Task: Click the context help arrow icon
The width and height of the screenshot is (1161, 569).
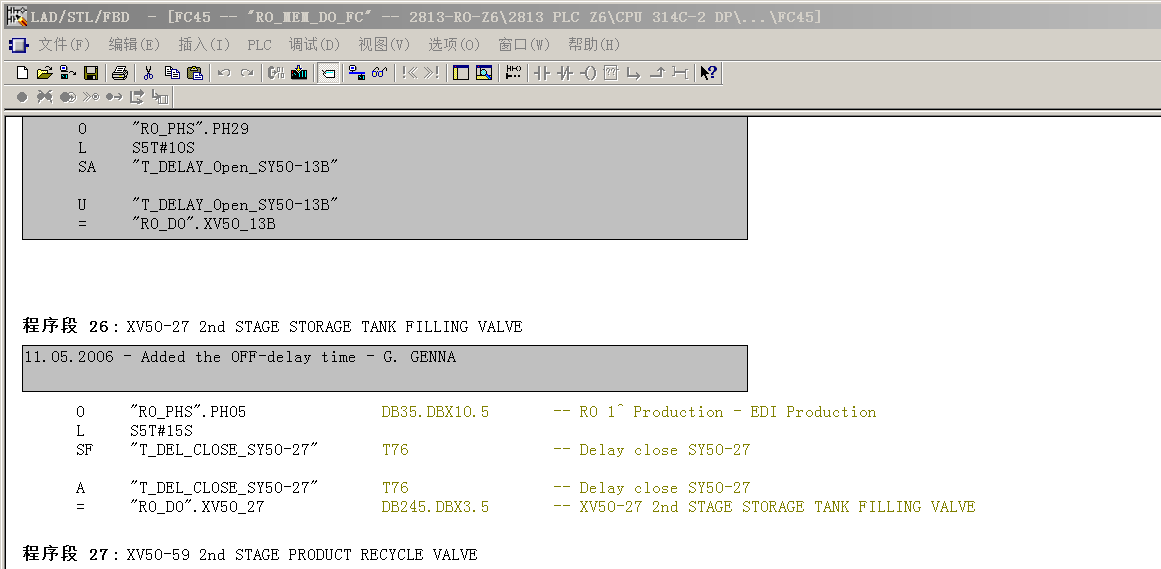Action: tap(708, 73)
